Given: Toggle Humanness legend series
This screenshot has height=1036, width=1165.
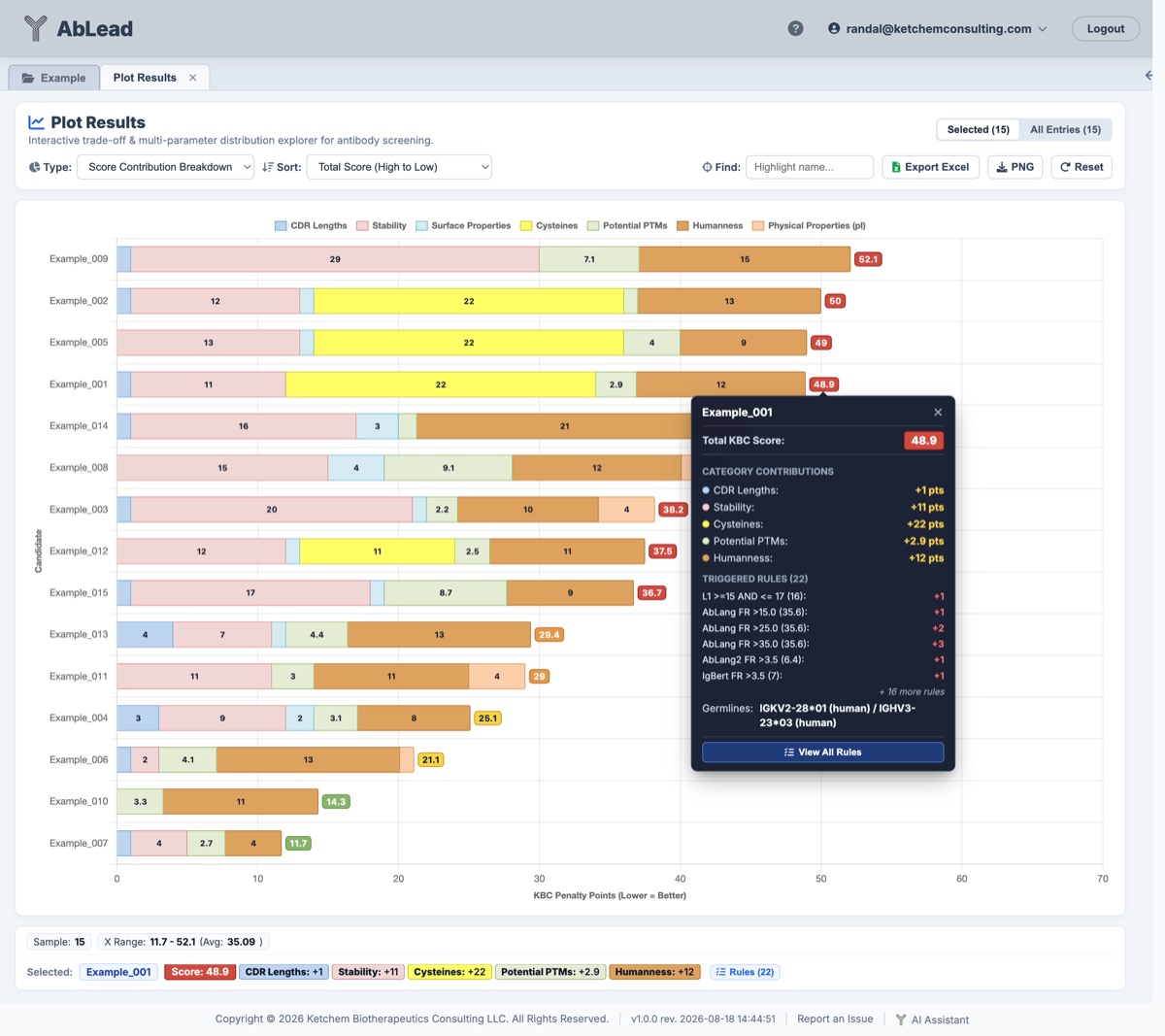Looking at the screenshot, I should pyautogui.click(x=710, y=225).
